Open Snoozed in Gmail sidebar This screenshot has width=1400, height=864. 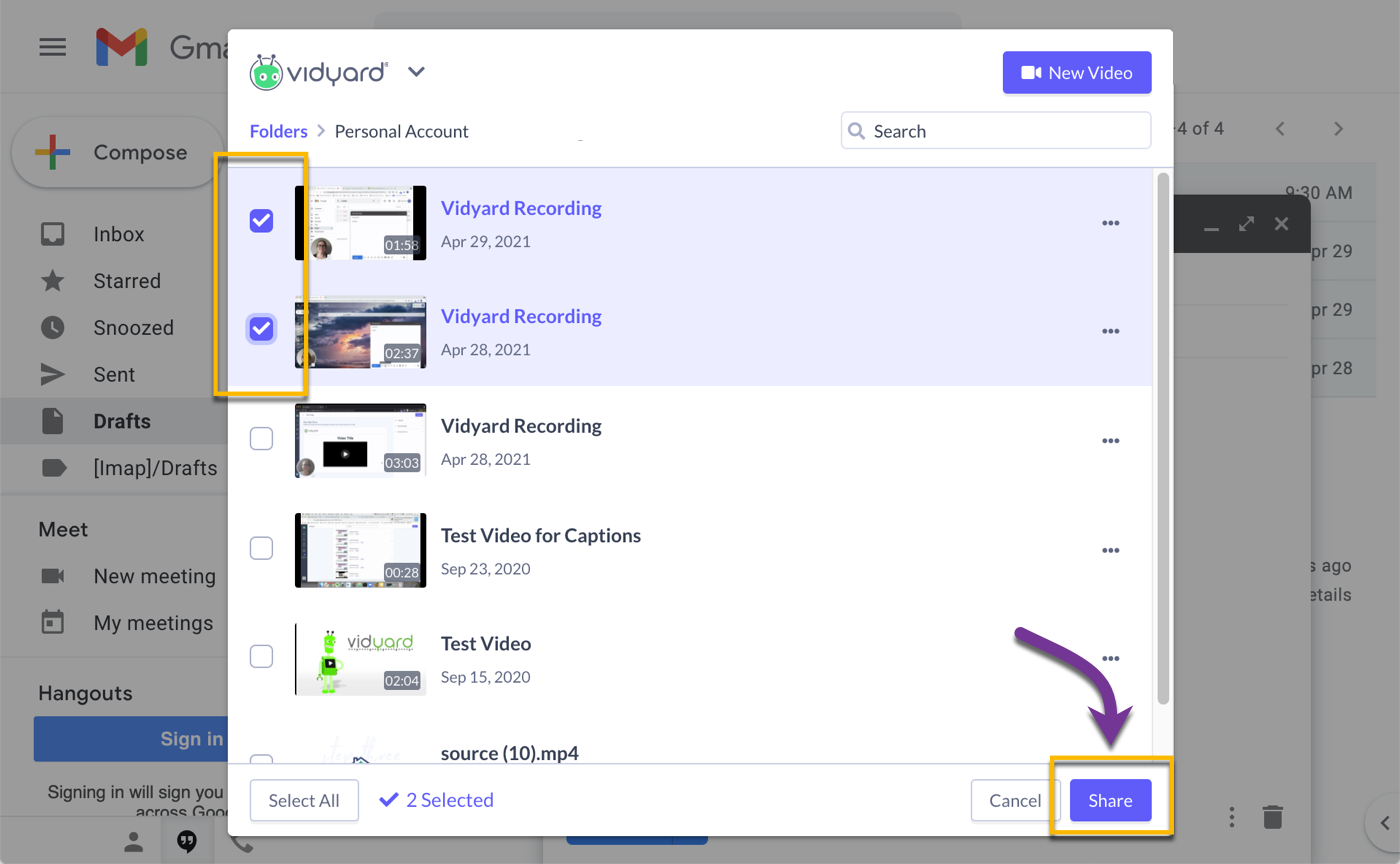click(x=134, y=328)
